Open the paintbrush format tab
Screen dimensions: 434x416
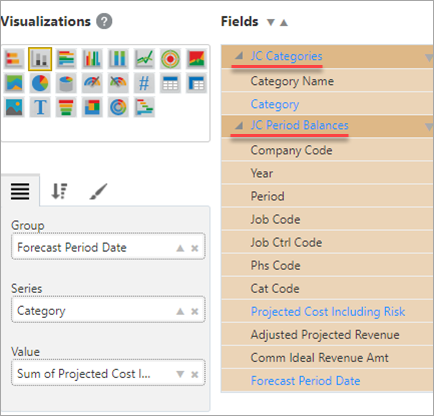98,191
